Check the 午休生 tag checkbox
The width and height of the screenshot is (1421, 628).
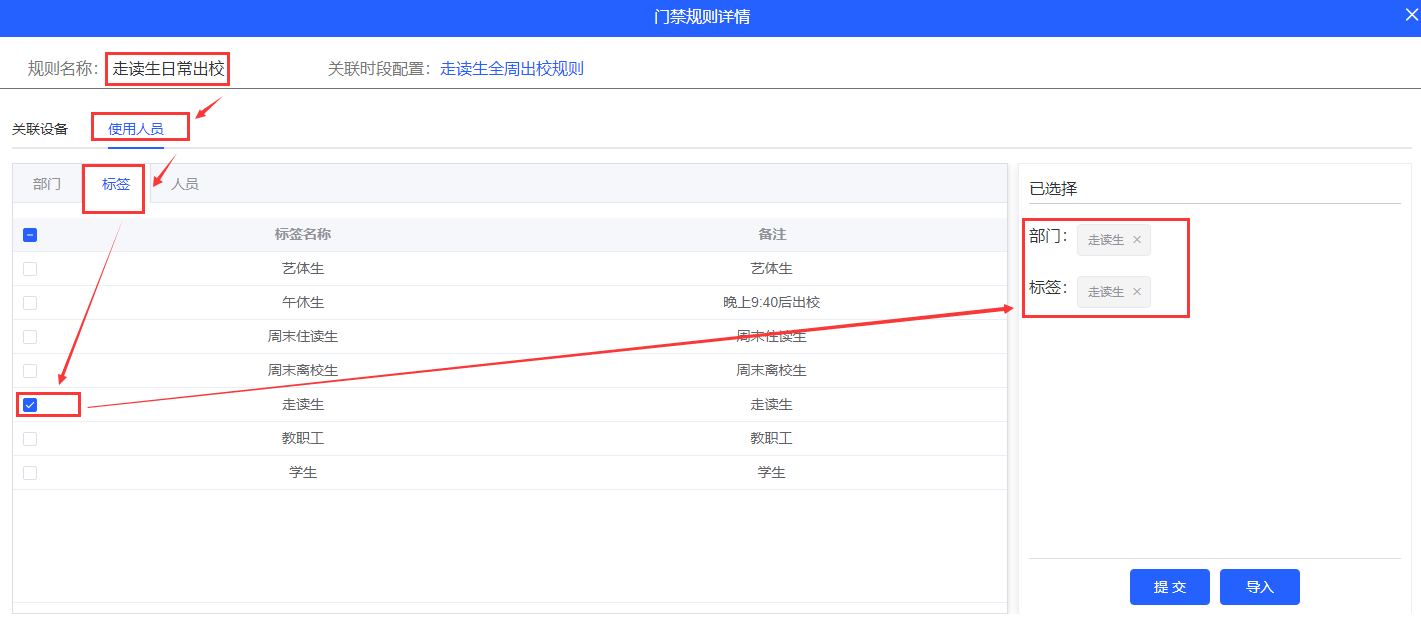click(30, 303)
